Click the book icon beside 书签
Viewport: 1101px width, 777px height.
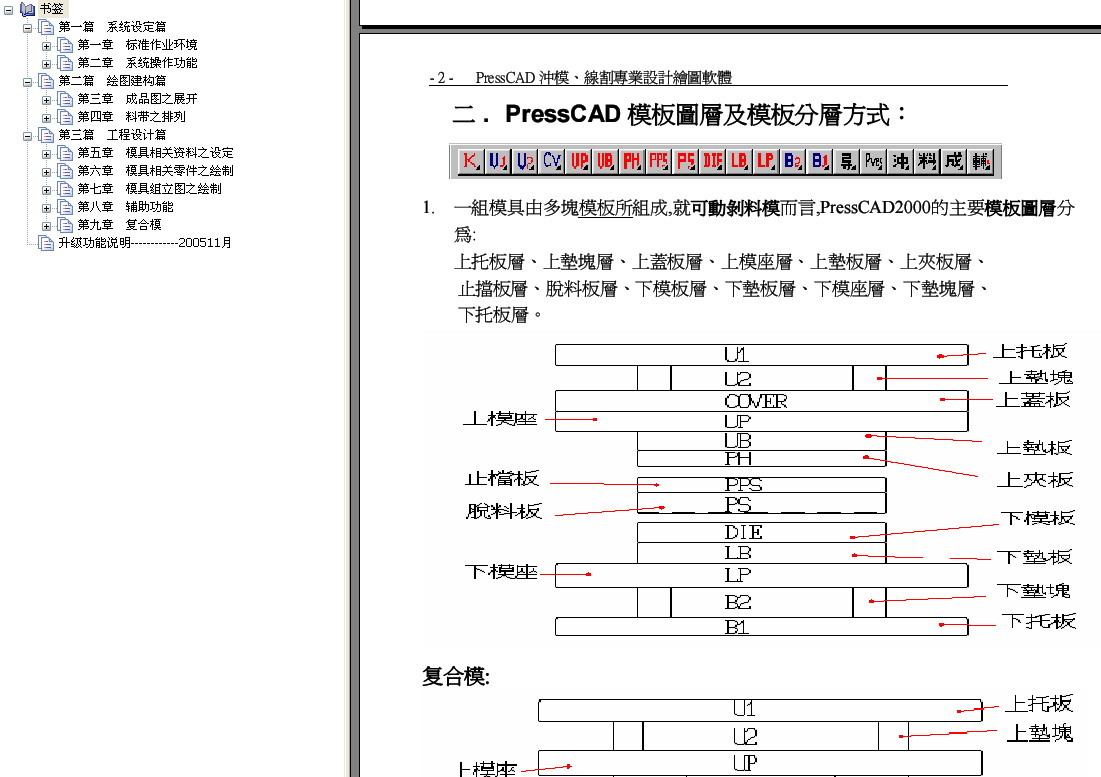[27, 9]
